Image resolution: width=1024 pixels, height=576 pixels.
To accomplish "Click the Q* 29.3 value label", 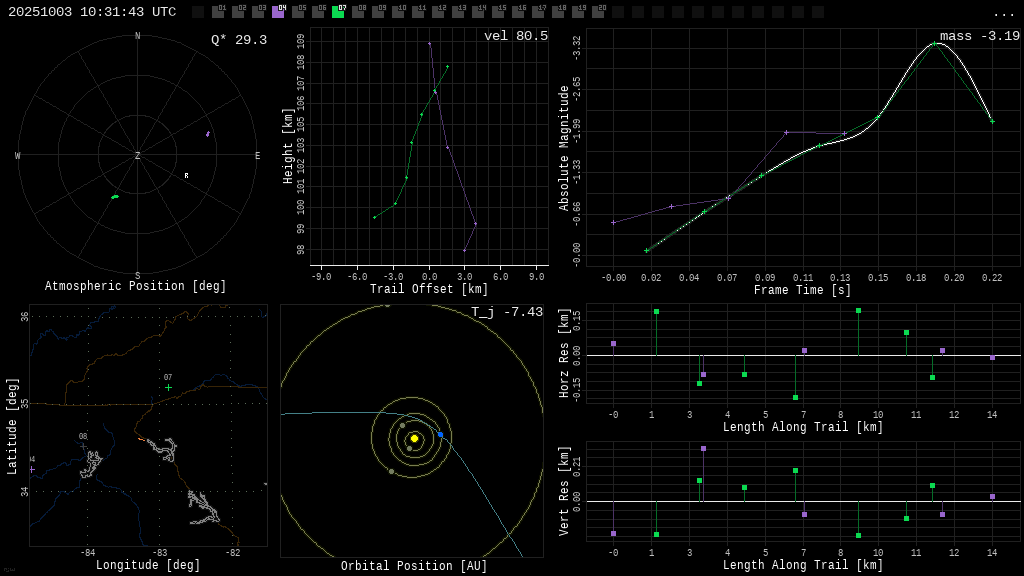I will click(x=238, y=40).
